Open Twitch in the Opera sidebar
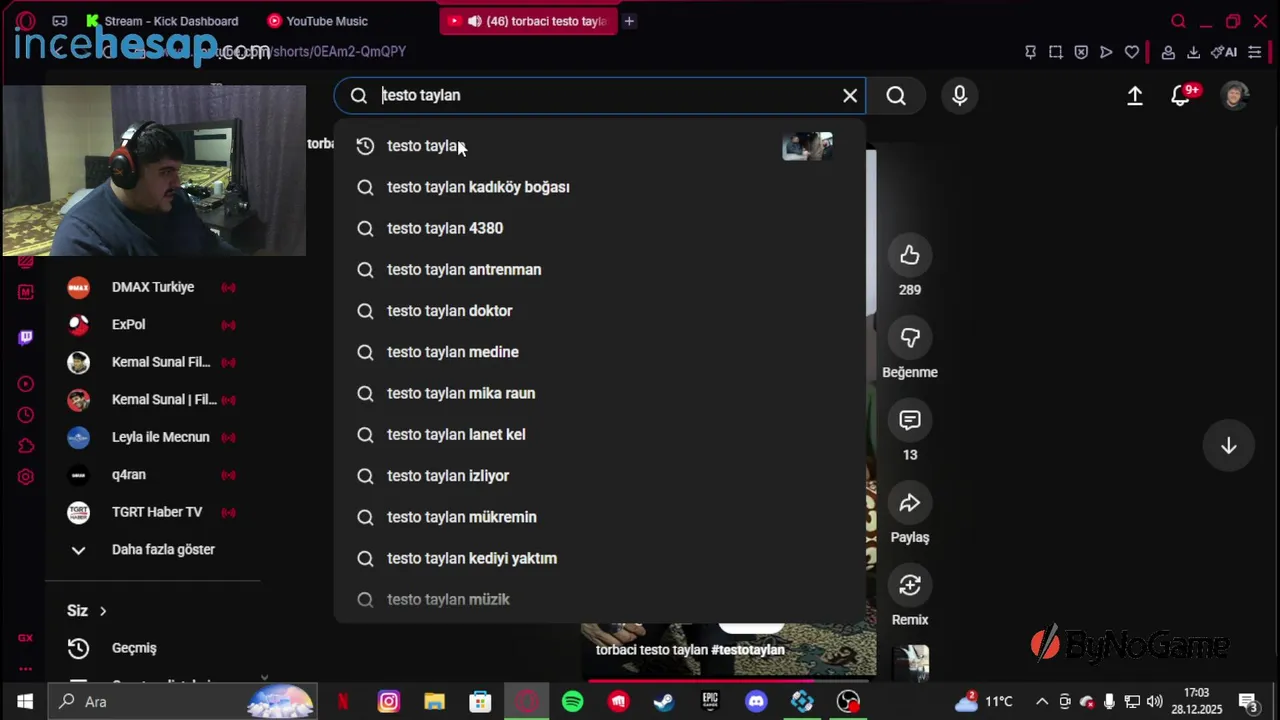 tap(26, 337)
